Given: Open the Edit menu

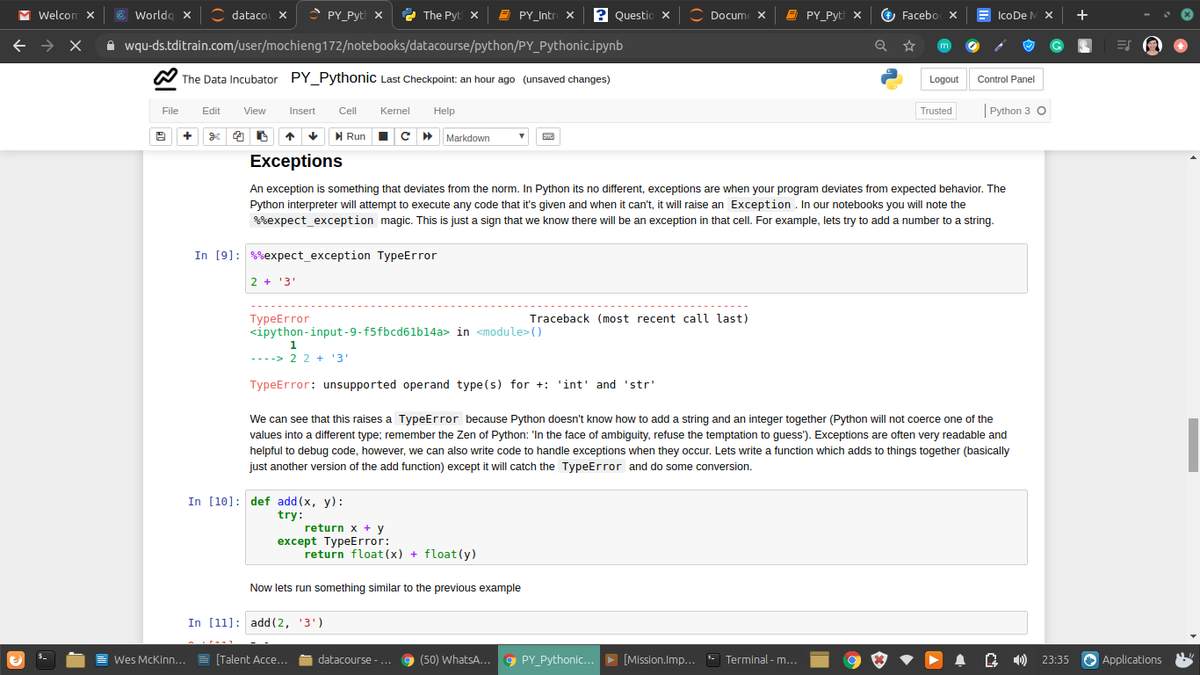Looking at the screenshot, I should (211, 111).
